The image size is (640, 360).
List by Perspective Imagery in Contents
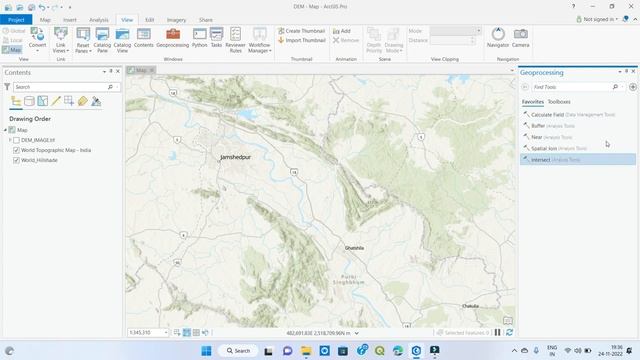point(96,101)
